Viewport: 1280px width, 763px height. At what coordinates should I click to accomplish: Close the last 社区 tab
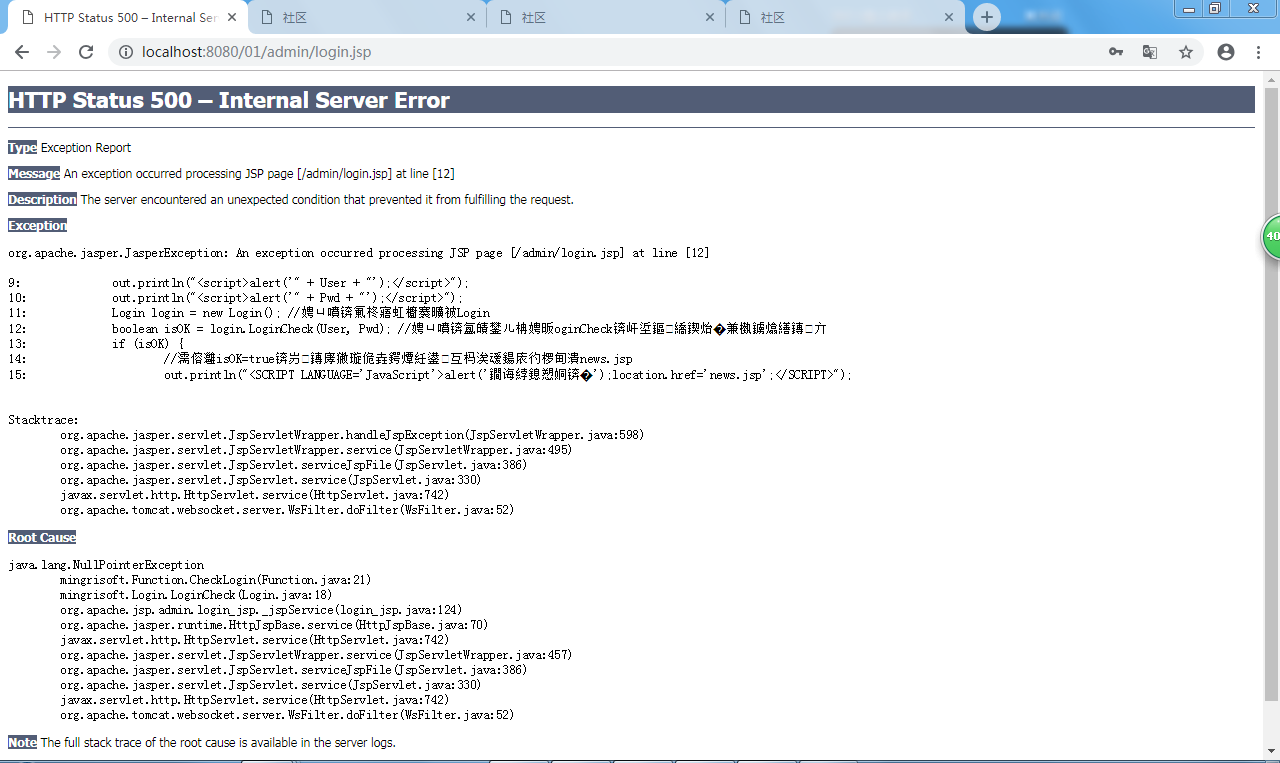950,17
